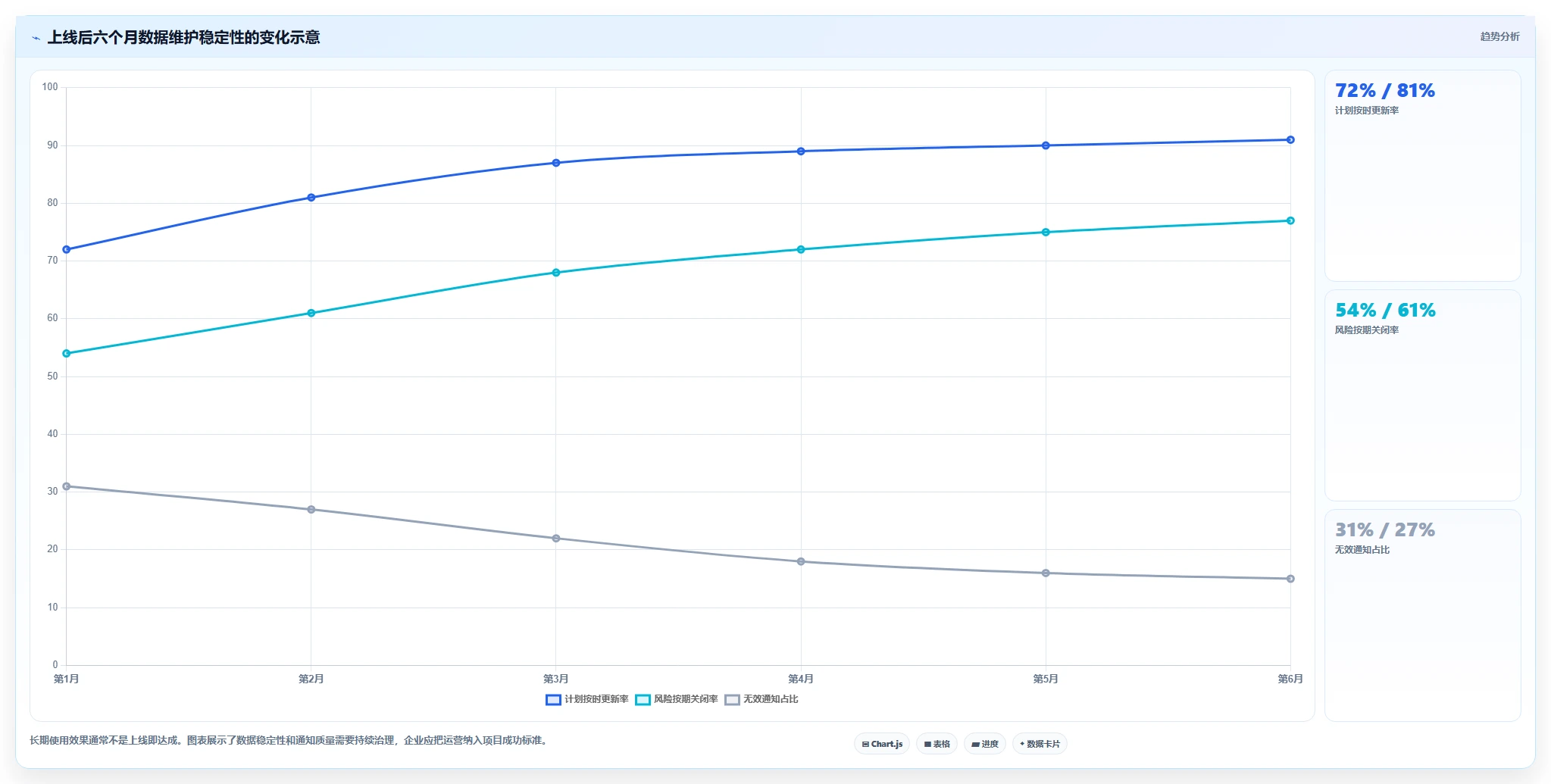Select the teal 第2月 point at 61

coord(311,313)
